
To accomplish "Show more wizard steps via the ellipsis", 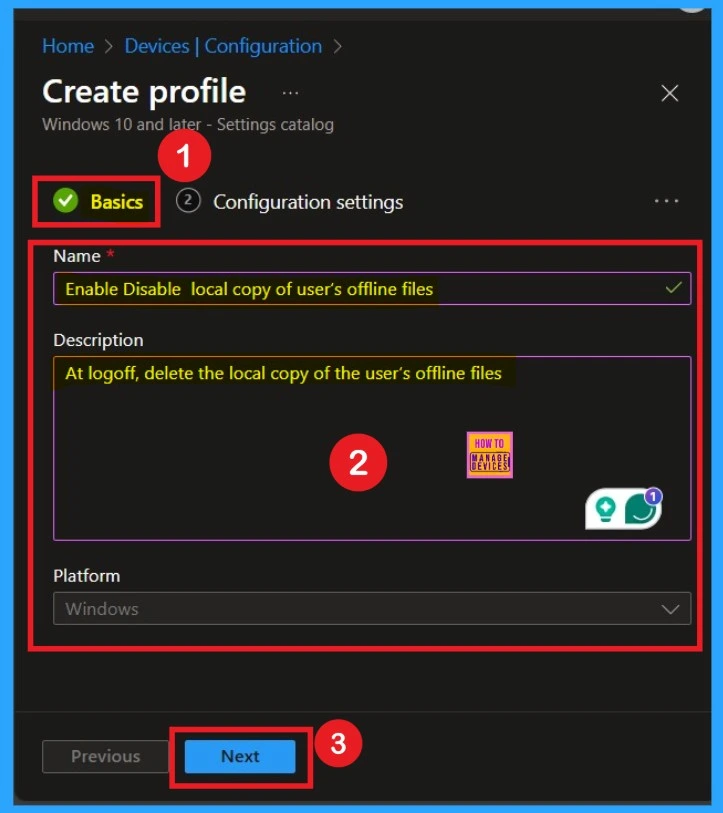I will tap(666, 201).
